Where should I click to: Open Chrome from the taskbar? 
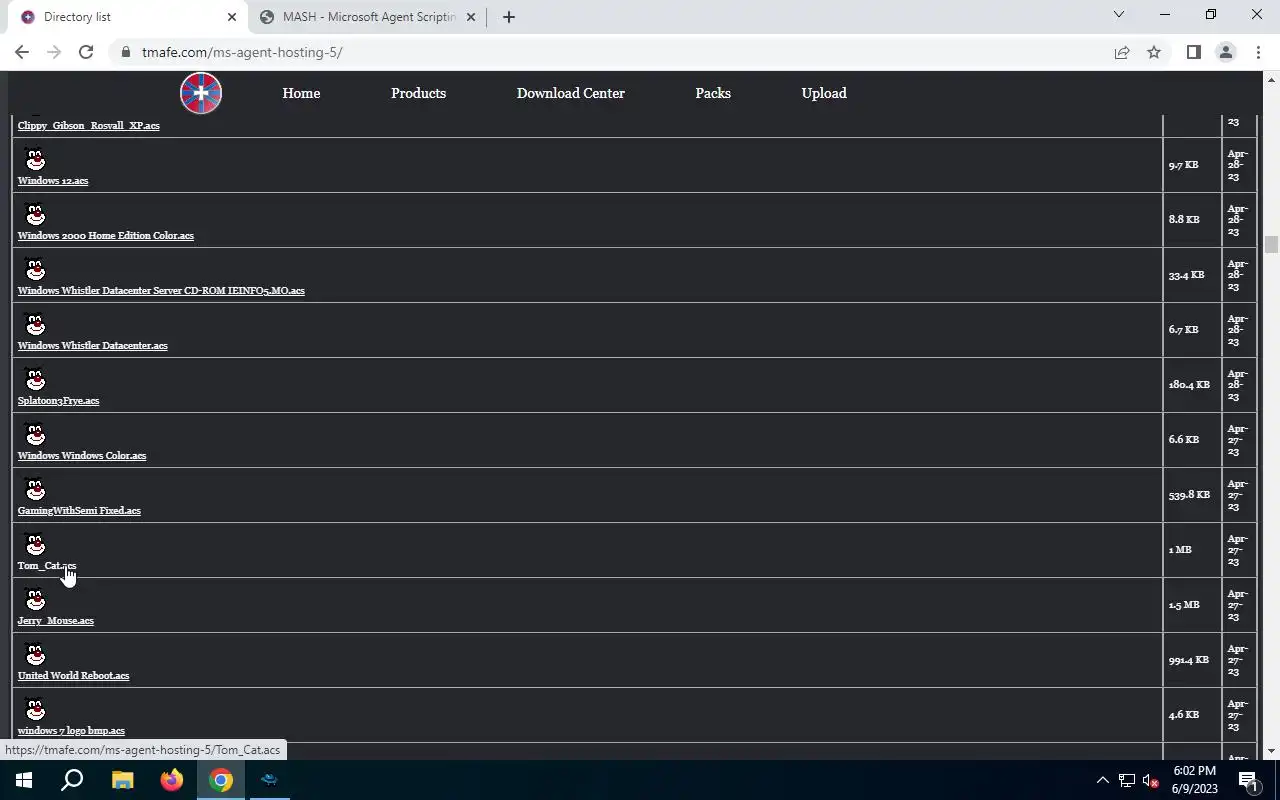[x=221, y=780]
